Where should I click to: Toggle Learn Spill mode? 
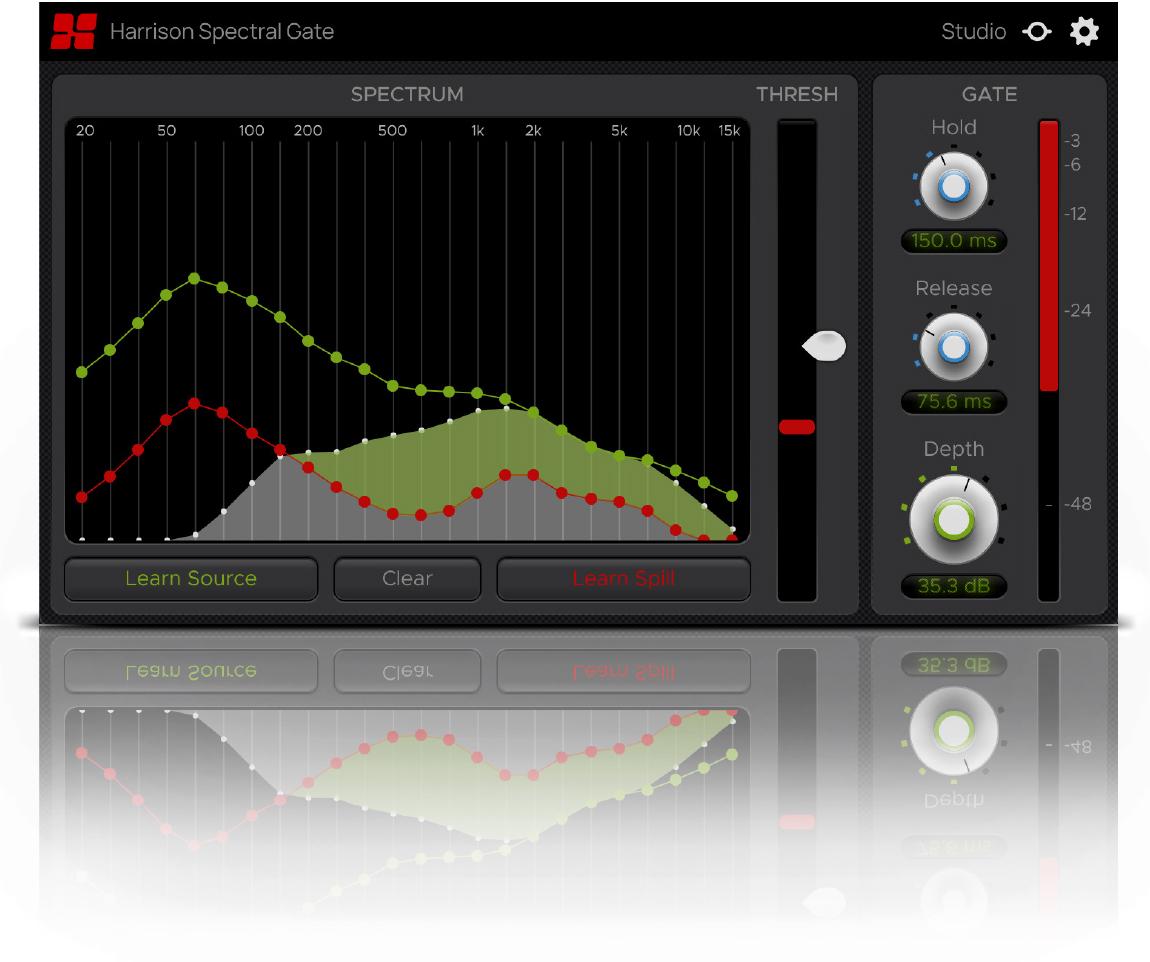pos(623,579)
